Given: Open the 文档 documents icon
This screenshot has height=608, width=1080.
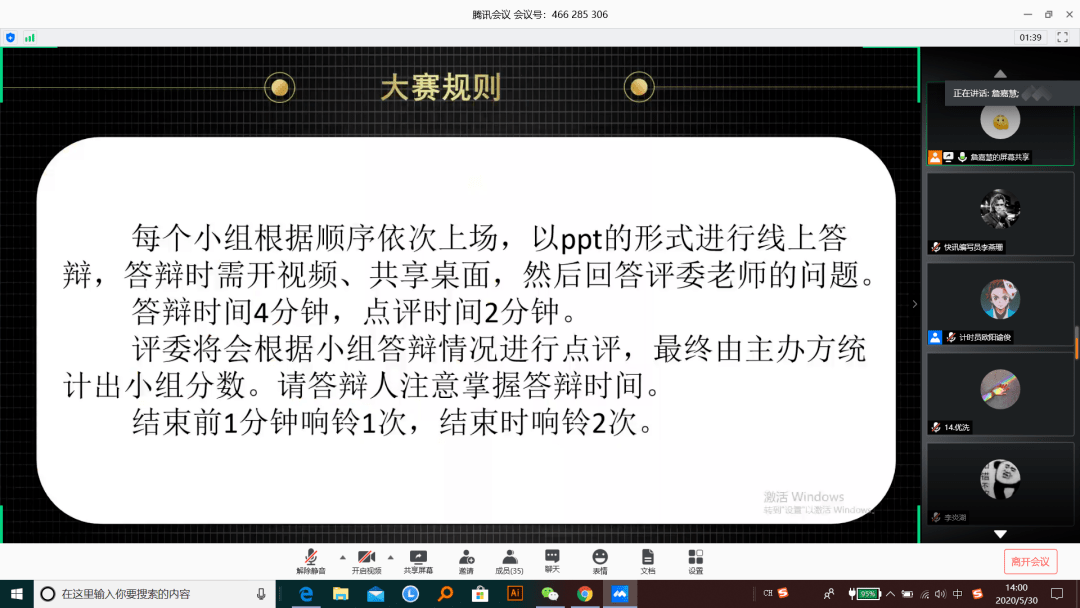Looking at the screenshot, I should pos(647,561).
